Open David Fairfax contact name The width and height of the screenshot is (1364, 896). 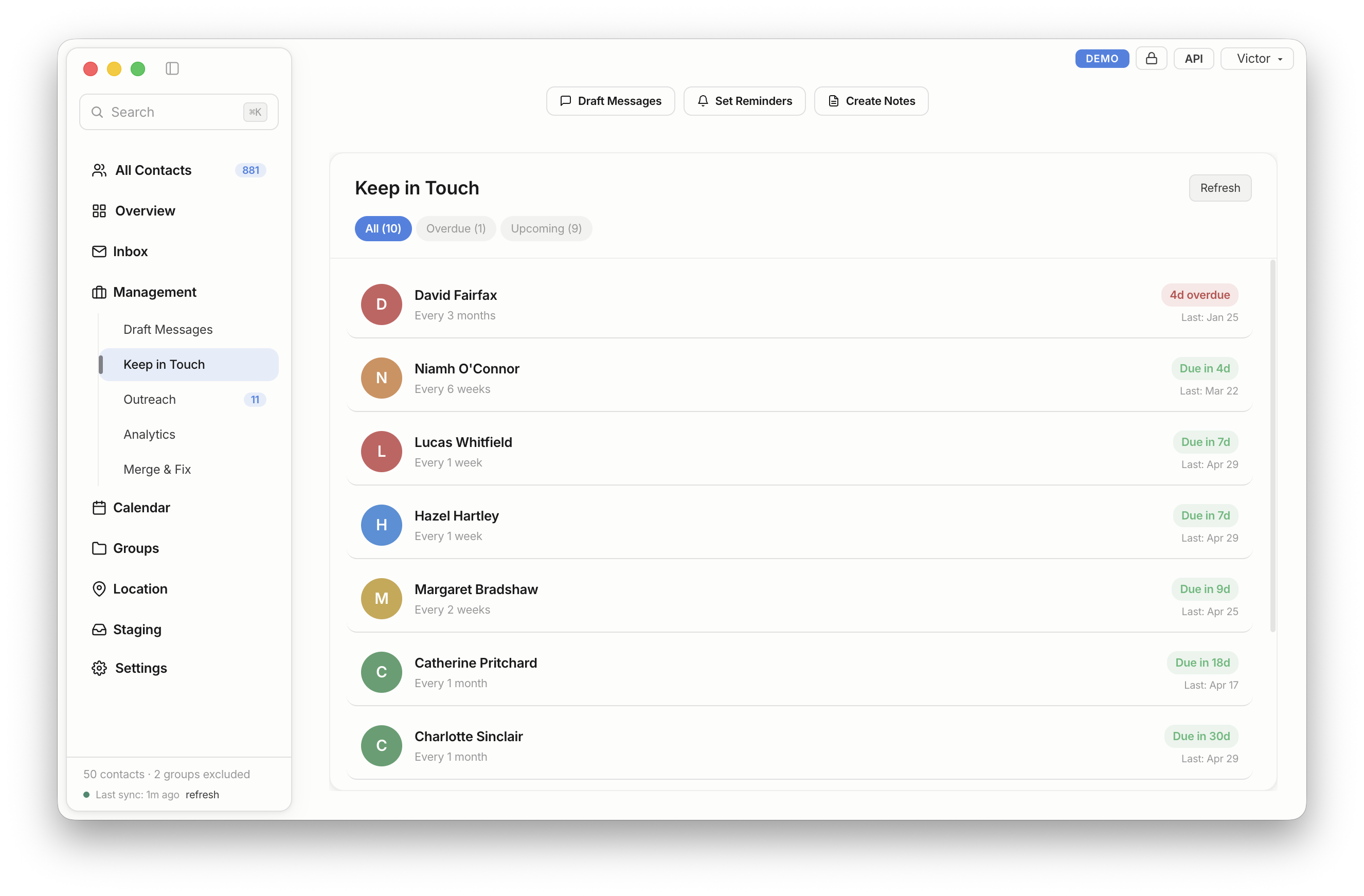click(456, 295)
